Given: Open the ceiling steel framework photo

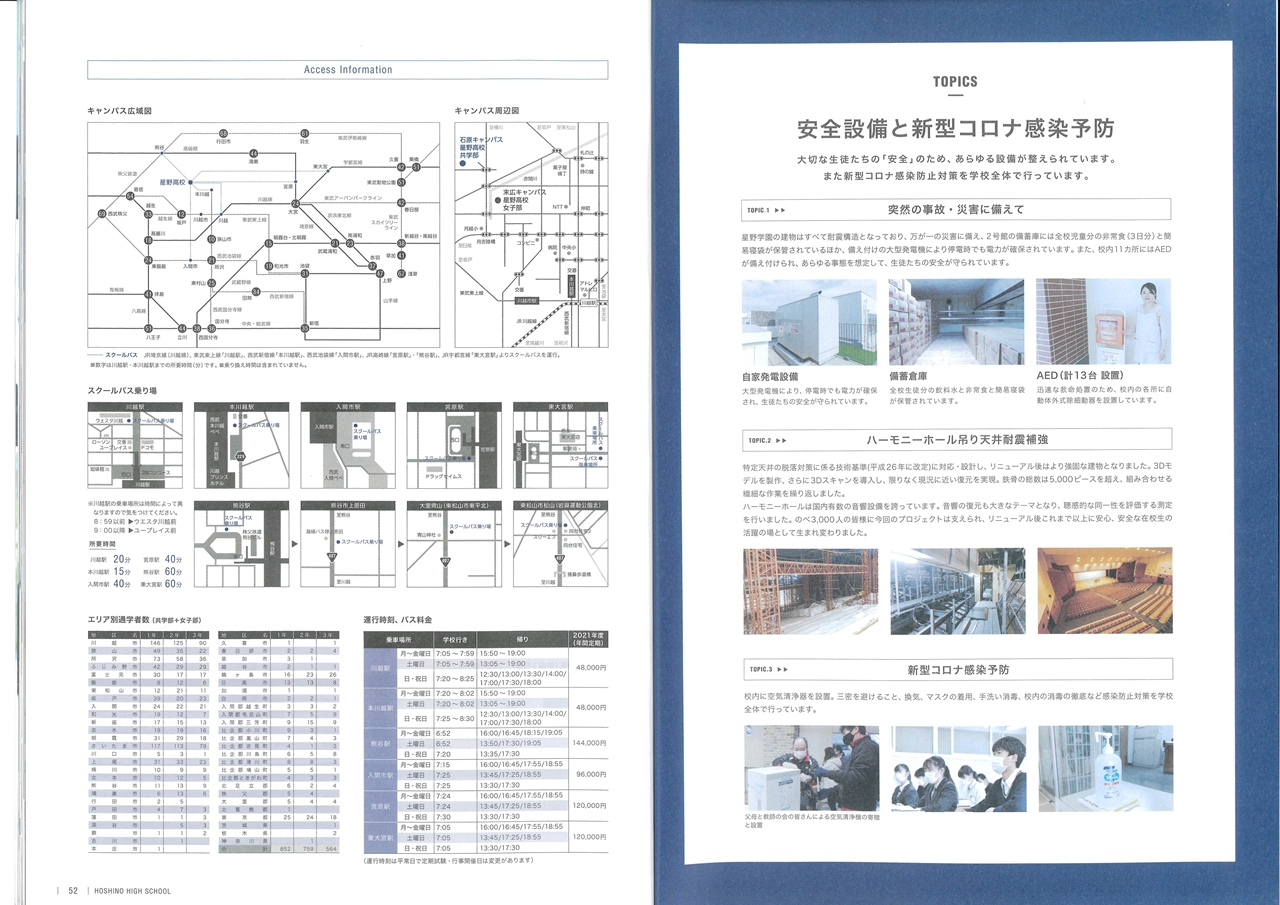Looking at the screenshot, I should click(956, 592).
